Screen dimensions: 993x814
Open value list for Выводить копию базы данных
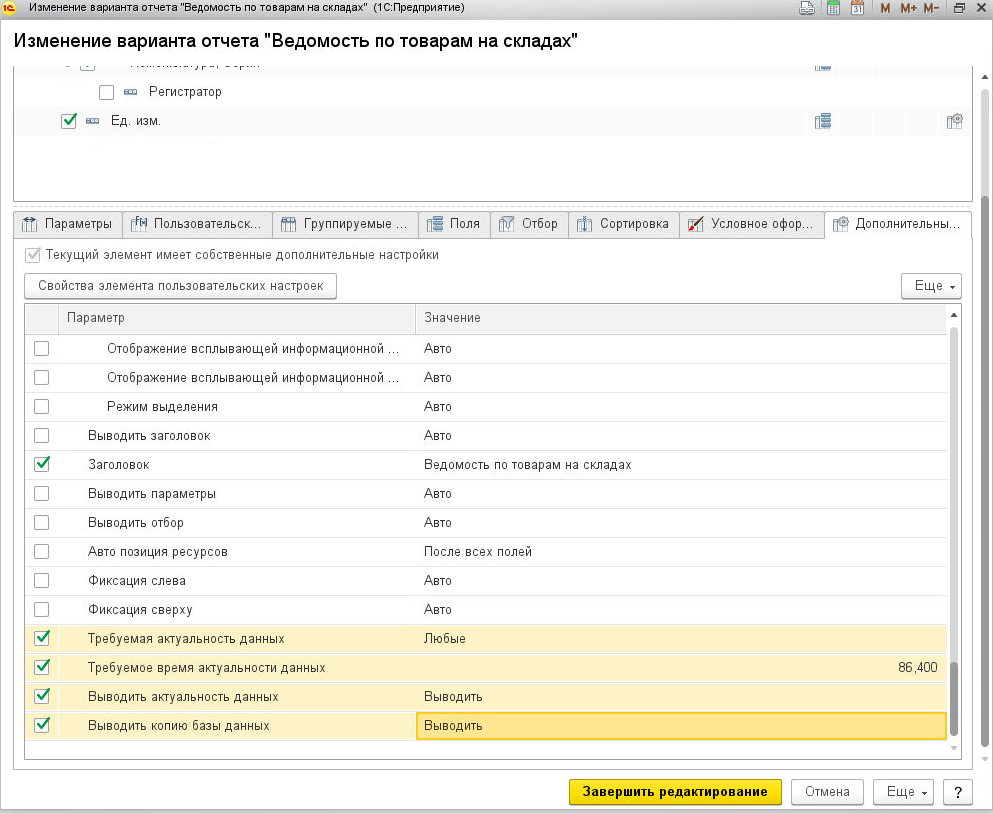pos(680,725)
